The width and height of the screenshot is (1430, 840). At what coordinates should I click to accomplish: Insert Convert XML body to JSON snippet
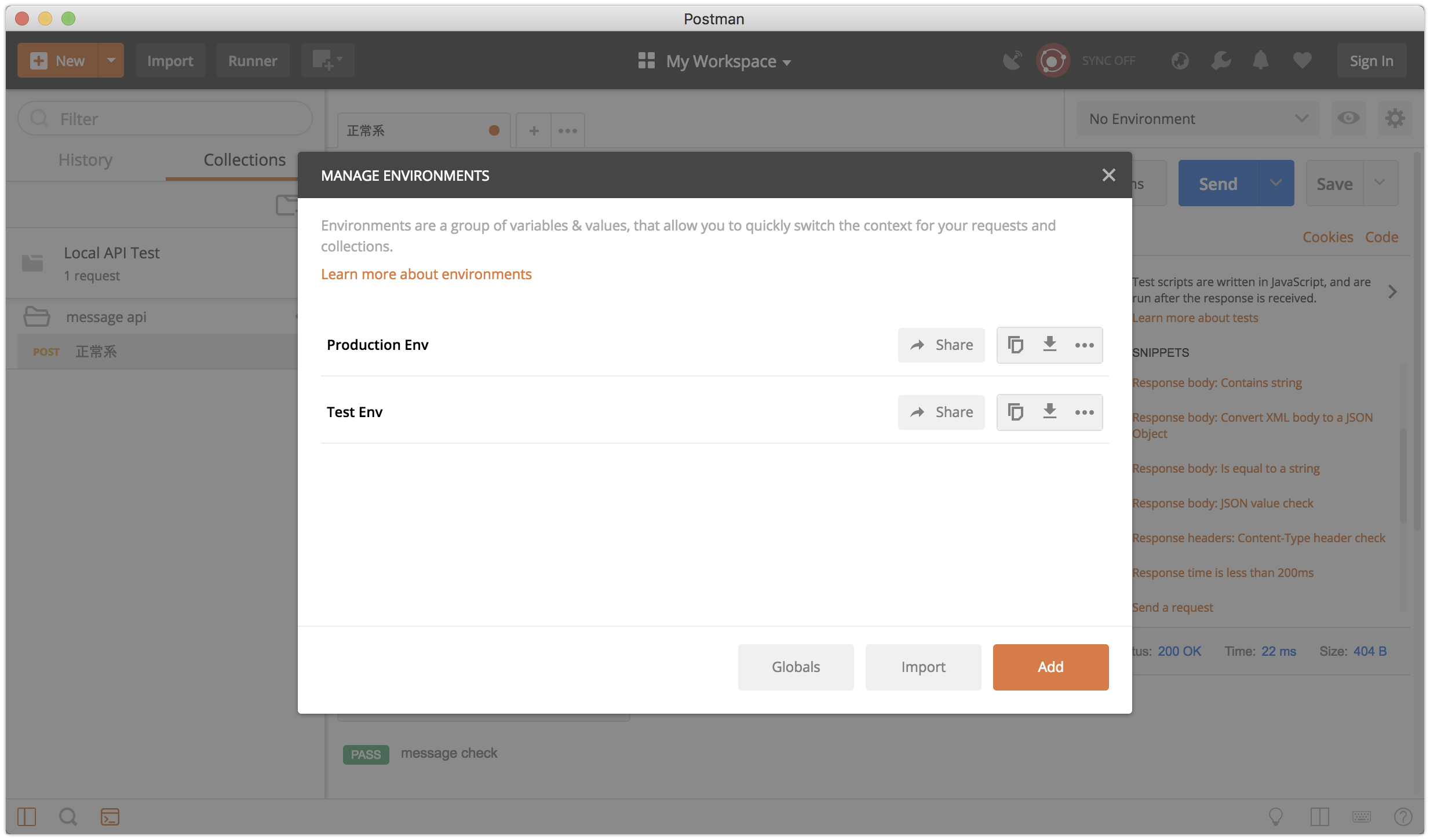pos(1252,425)
